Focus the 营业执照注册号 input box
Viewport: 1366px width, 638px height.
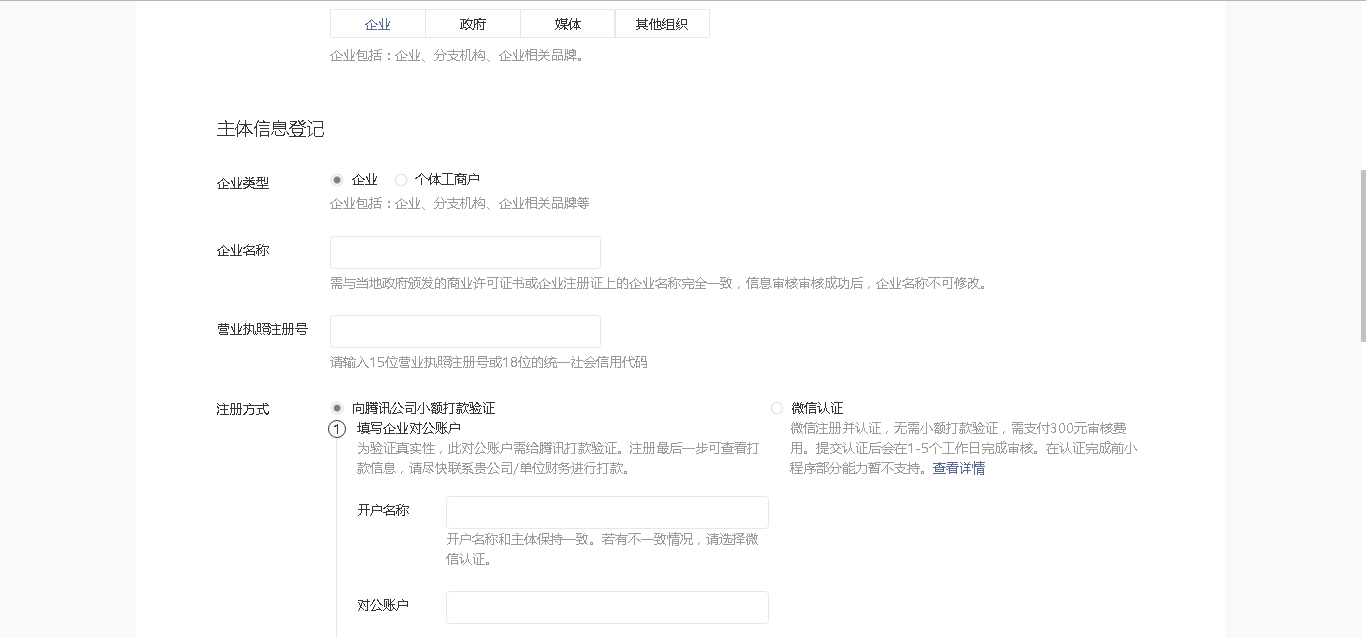[x=465, y=331]
